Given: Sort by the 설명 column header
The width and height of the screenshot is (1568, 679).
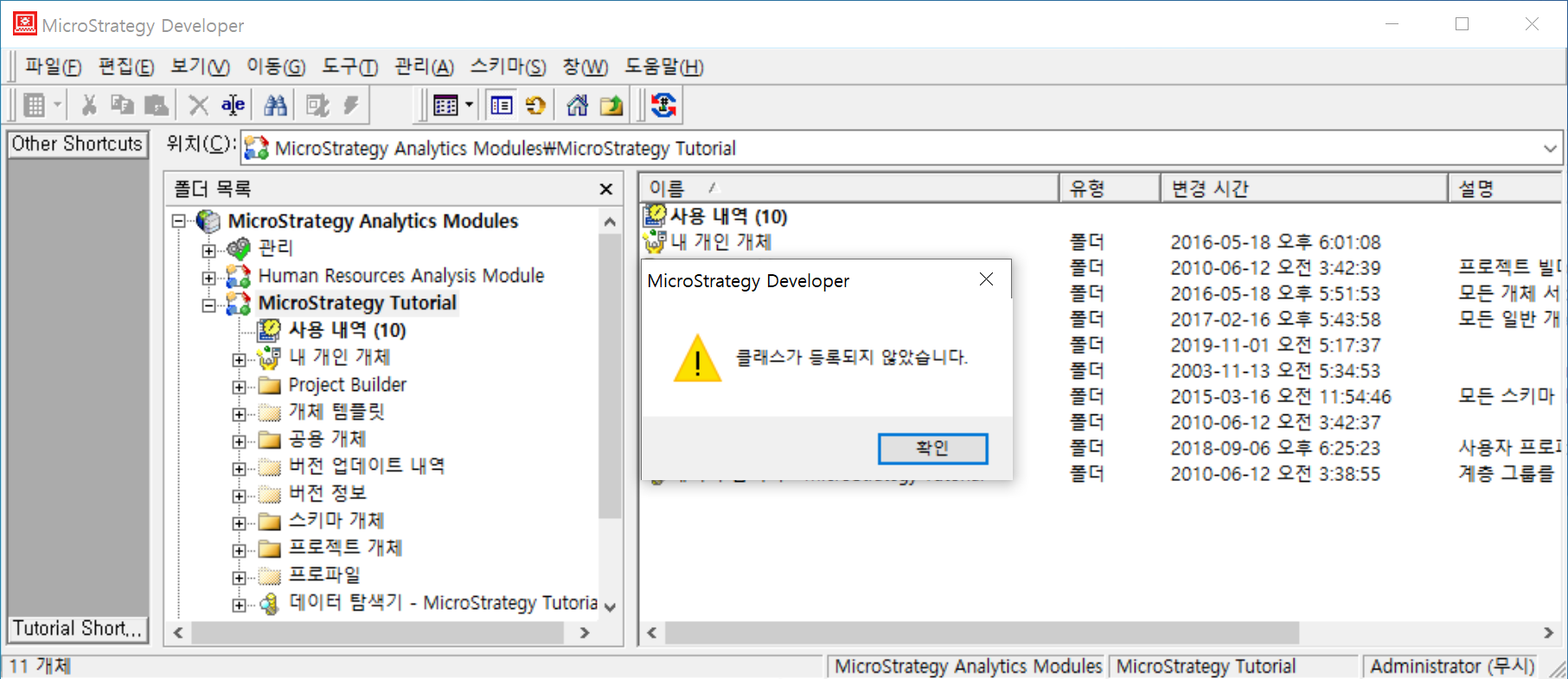Looking at the screenshot, I should [1505, 188].
